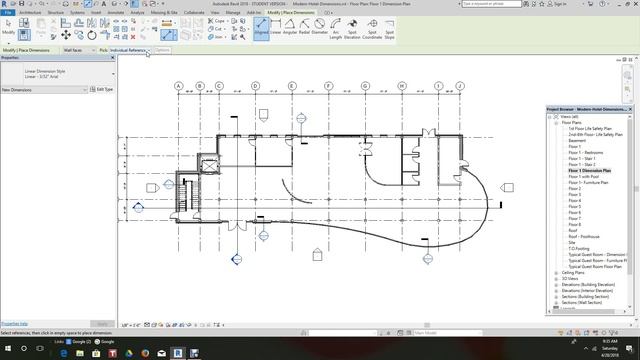Click Sign In in title bar
The image size is (640, 360).
click(x=557, y=4)
